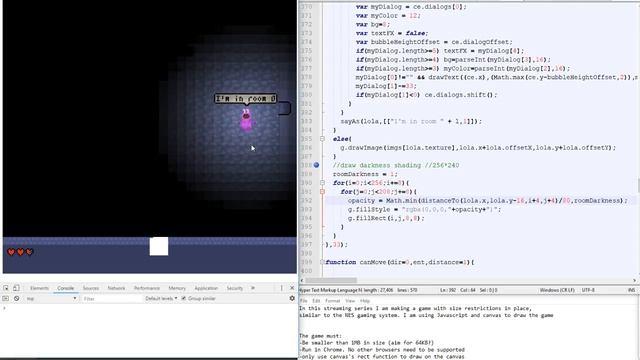Select the Console tab in DevTools

65,288
